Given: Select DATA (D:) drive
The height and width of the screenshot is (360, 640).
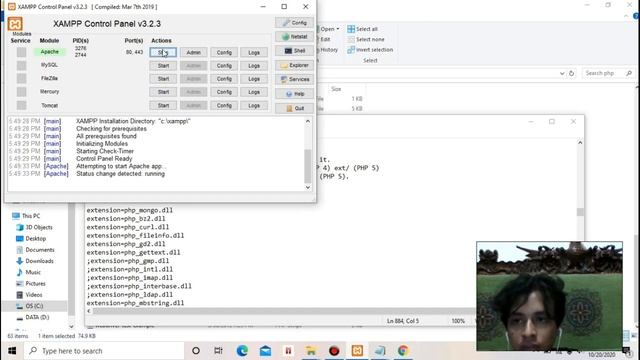Looking at the screenshot, I should click(x=33, y=317).
